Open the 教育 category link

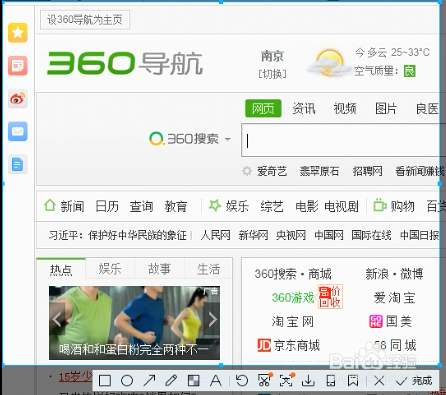pos(176,206)
